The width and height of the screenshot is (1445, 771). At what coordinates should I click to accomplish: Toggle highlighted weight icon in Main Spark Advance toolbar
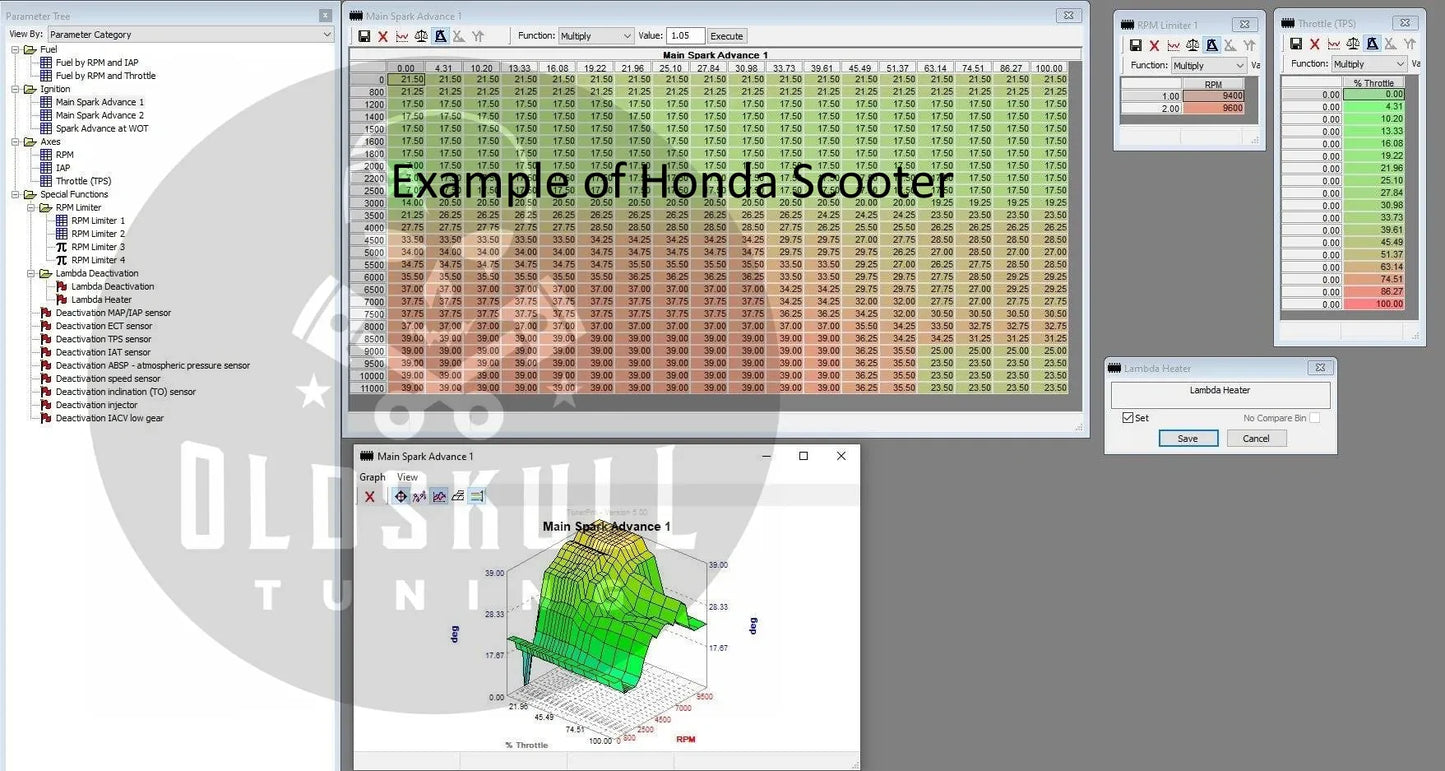[x=440, y=36]
